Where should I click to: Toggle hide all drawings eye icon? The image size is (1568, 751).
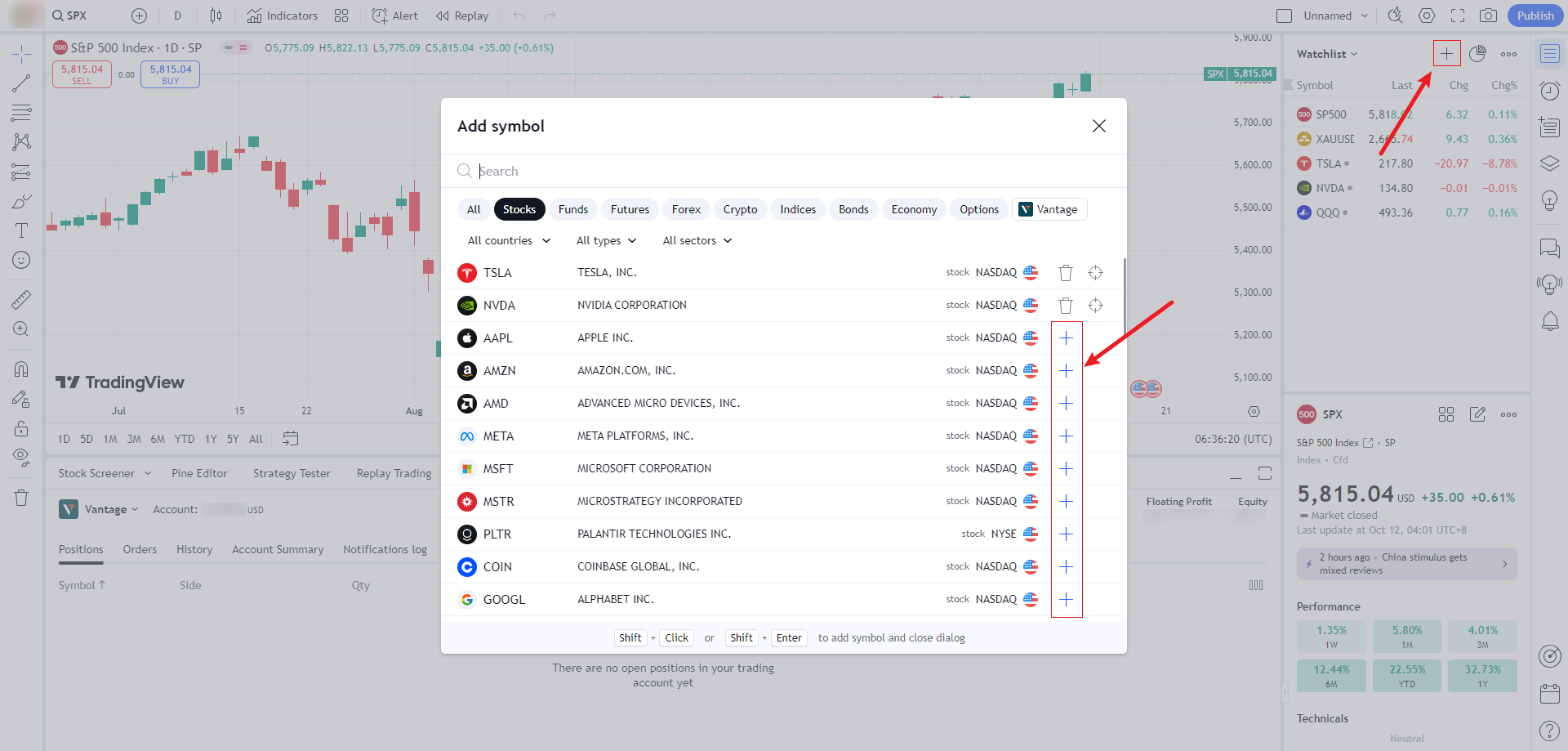(x=21, y=456)
